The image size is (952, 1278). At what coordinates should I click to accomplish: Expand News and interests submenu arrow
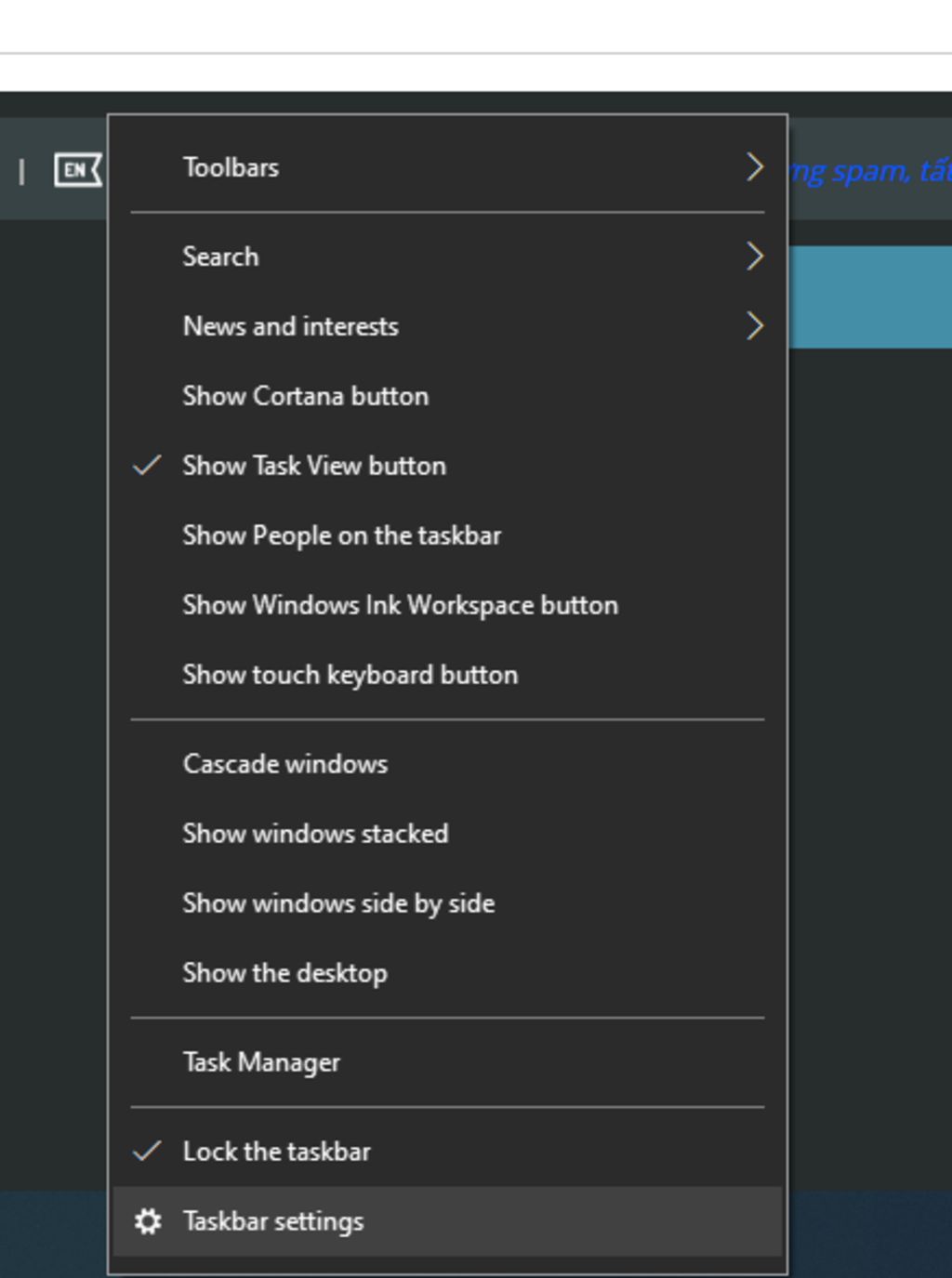coord(754,325)
